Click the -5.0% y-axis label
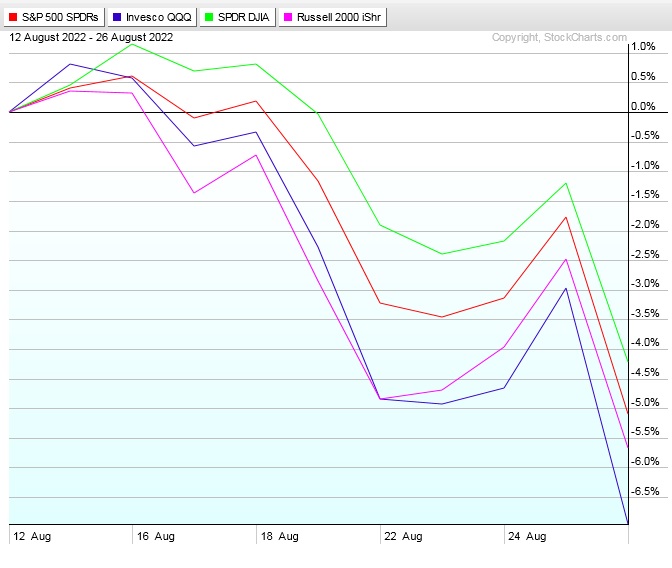Viewport: 672px width, 568px height. (x=645, y=403)
